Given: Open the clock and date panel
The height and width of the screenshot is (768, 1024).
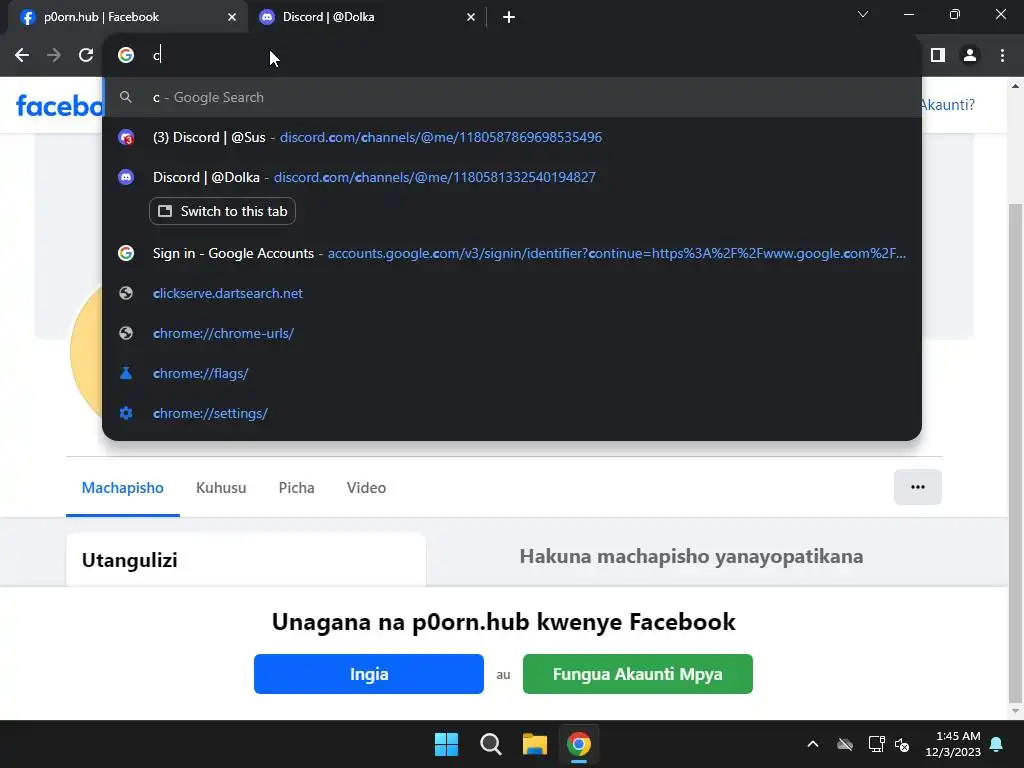Looking at the screenshot, I should (953, 744).
